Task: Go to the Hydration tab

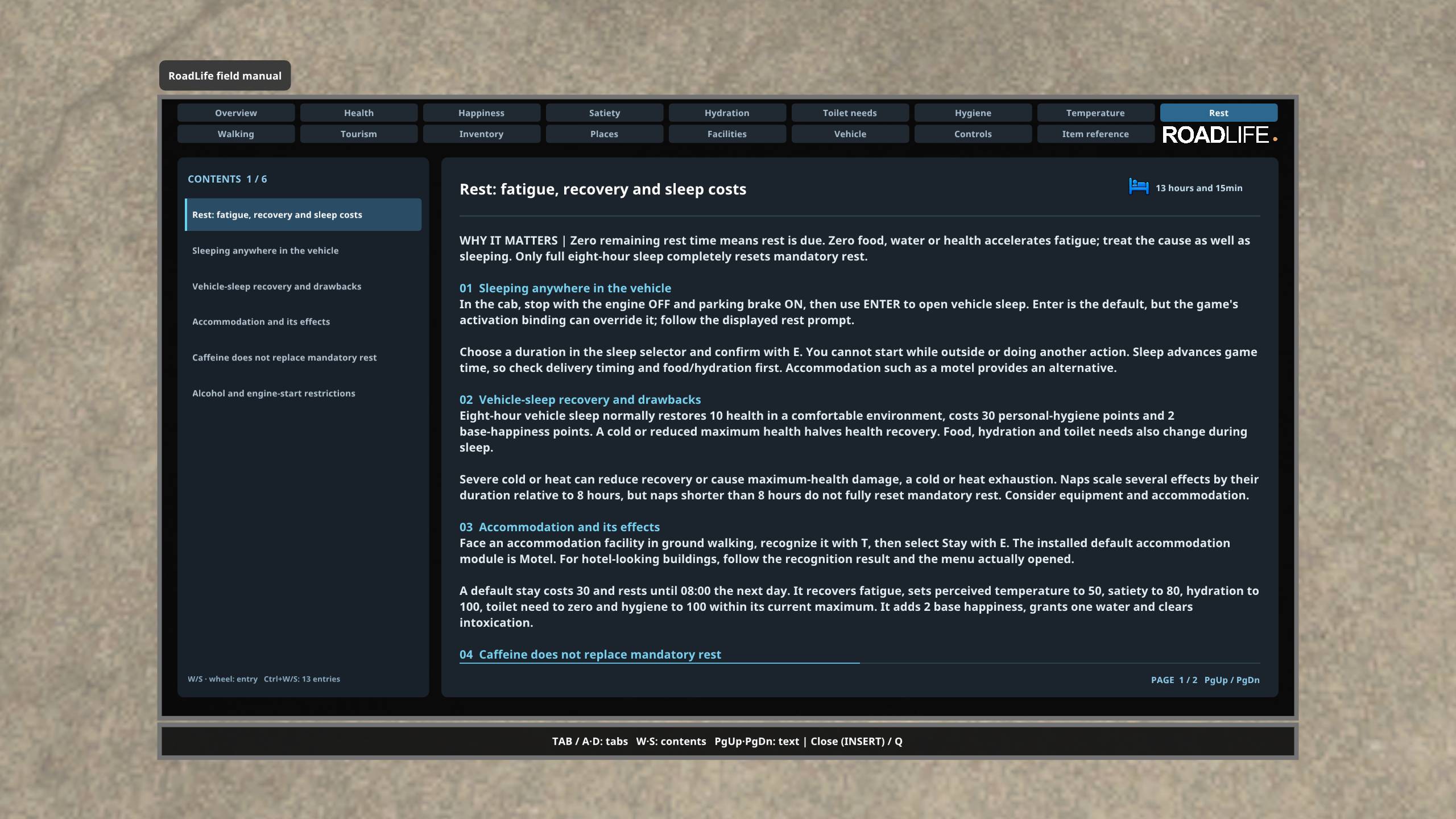Action: pos(727,113)
